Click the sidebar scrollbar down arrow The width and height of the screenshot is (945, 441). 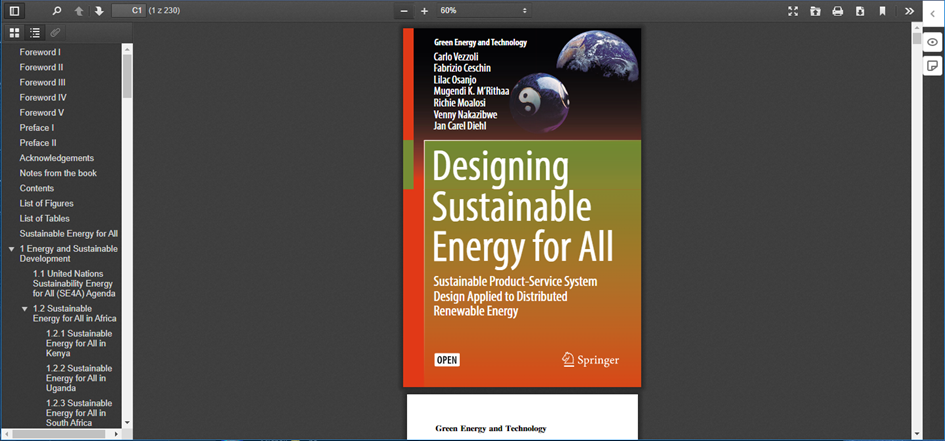coord(127,424)
